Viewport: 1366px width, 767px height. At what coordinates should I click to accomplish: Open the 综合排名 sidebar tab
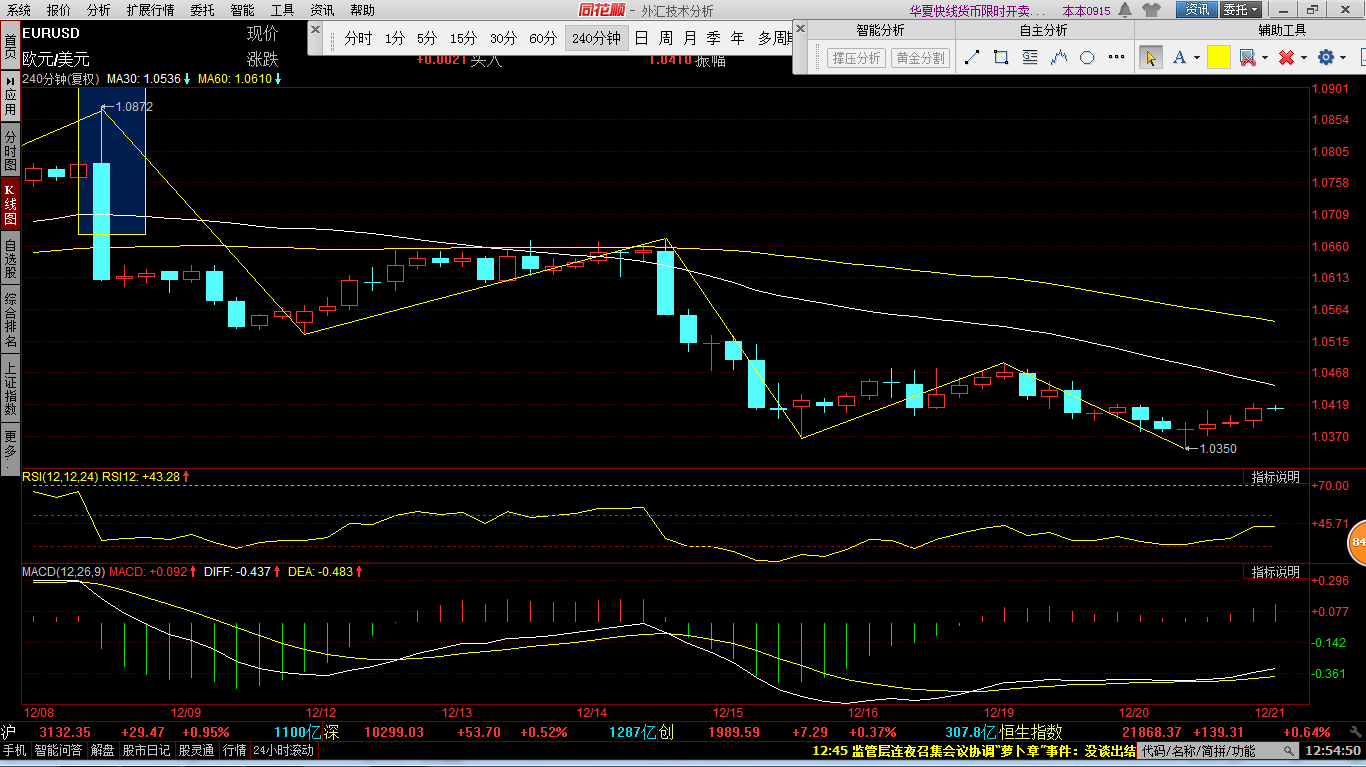[x=10, y=320]
